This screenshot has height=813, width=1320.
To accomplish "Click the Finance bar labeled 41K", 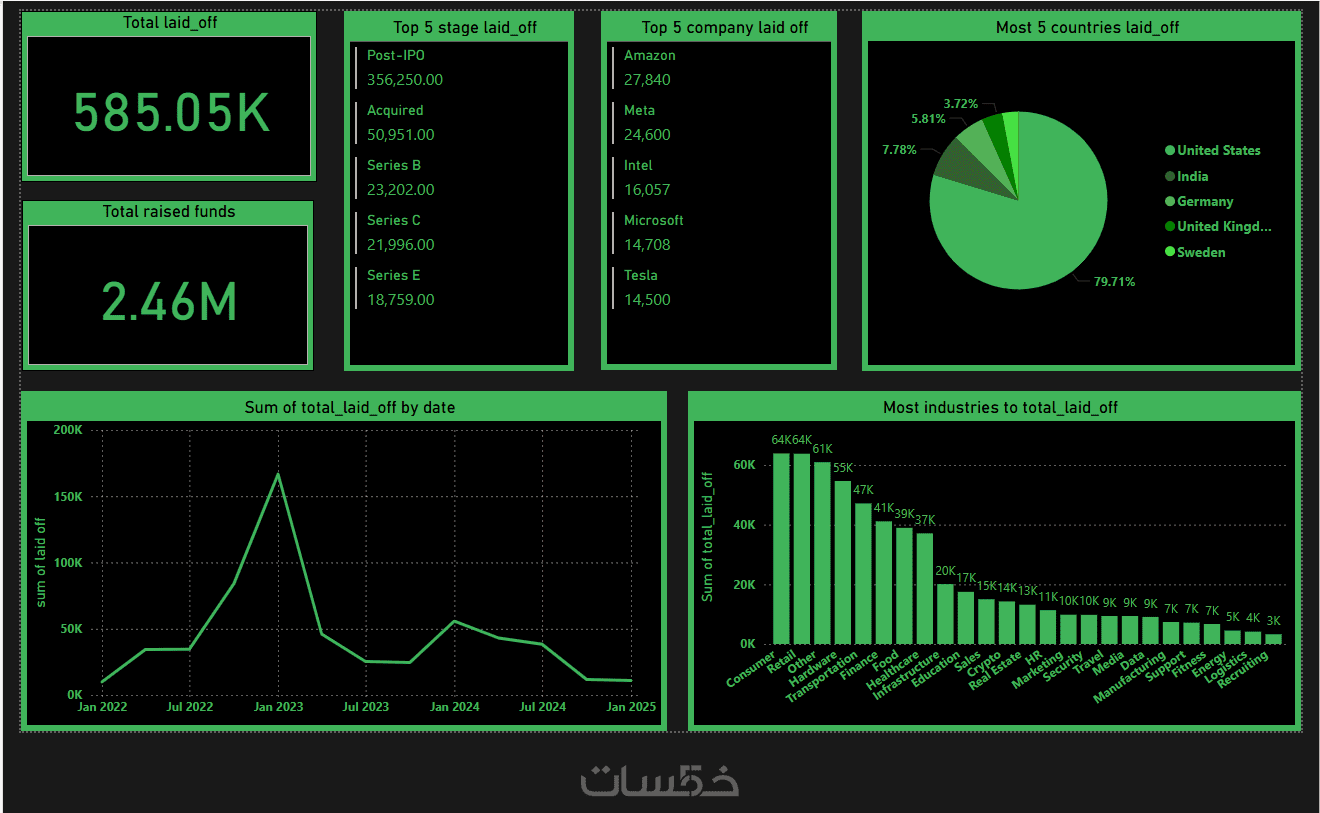I will tap(883, 583).
